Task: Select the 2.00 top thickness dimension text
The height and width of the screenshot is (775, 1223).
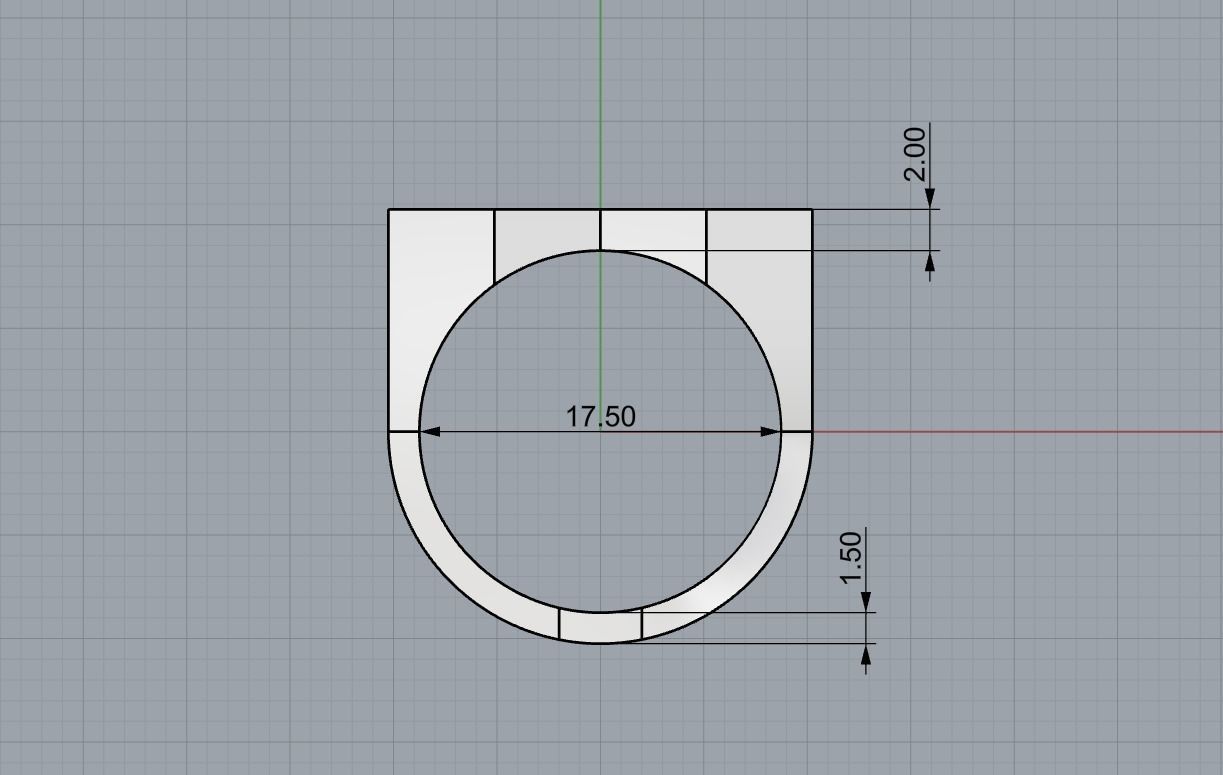Action: [x=915, y=153]
